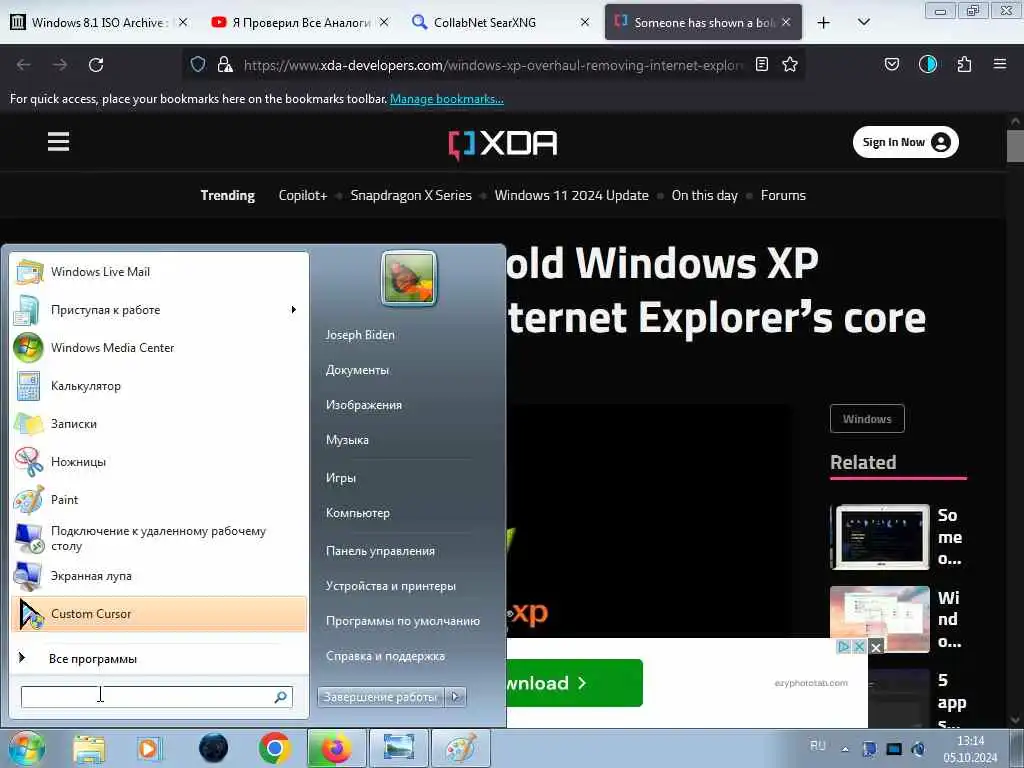This screenshot has height=768, width=1024.
Task: Click the browser Back arrow
Action: 24,65
